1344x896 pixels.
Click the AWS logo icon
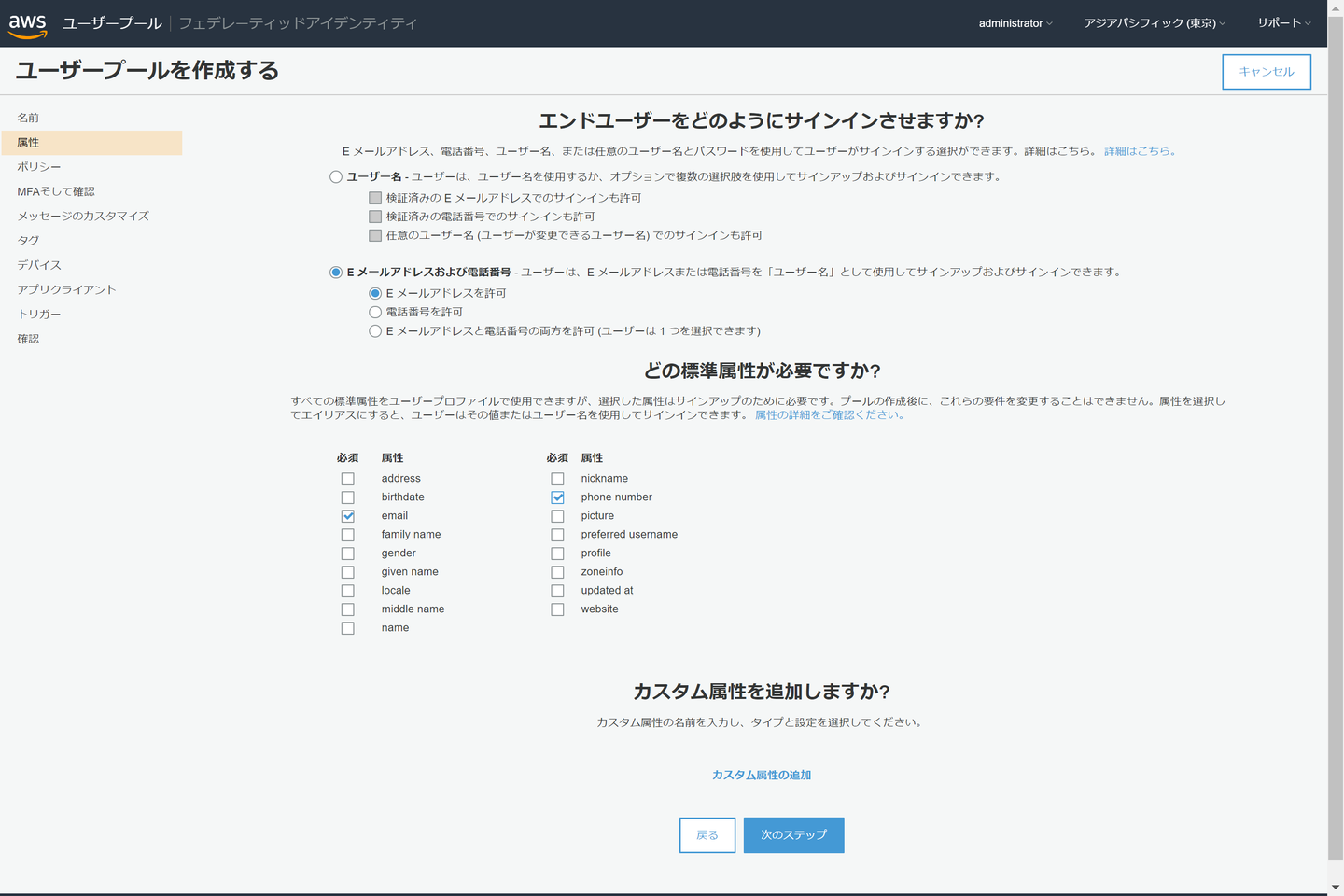point(28,25)
